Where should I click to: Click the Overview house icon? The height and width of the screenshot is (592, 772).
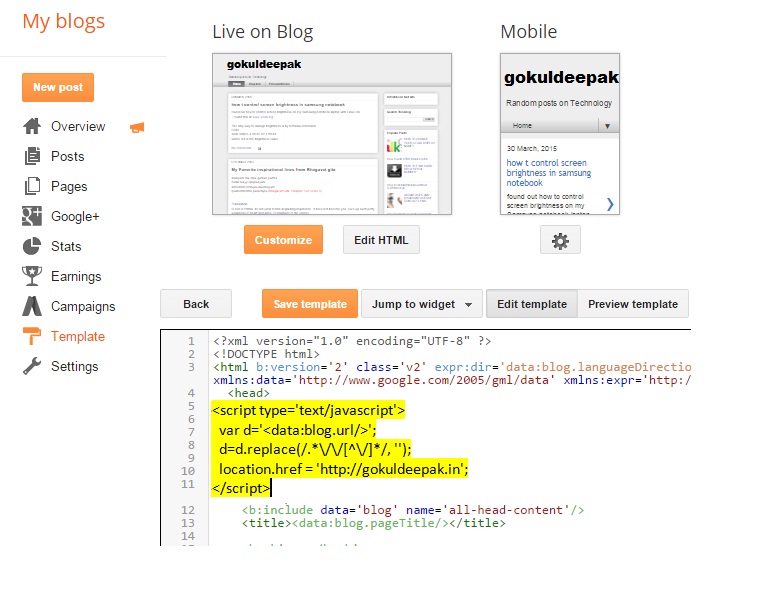[32, 126]
